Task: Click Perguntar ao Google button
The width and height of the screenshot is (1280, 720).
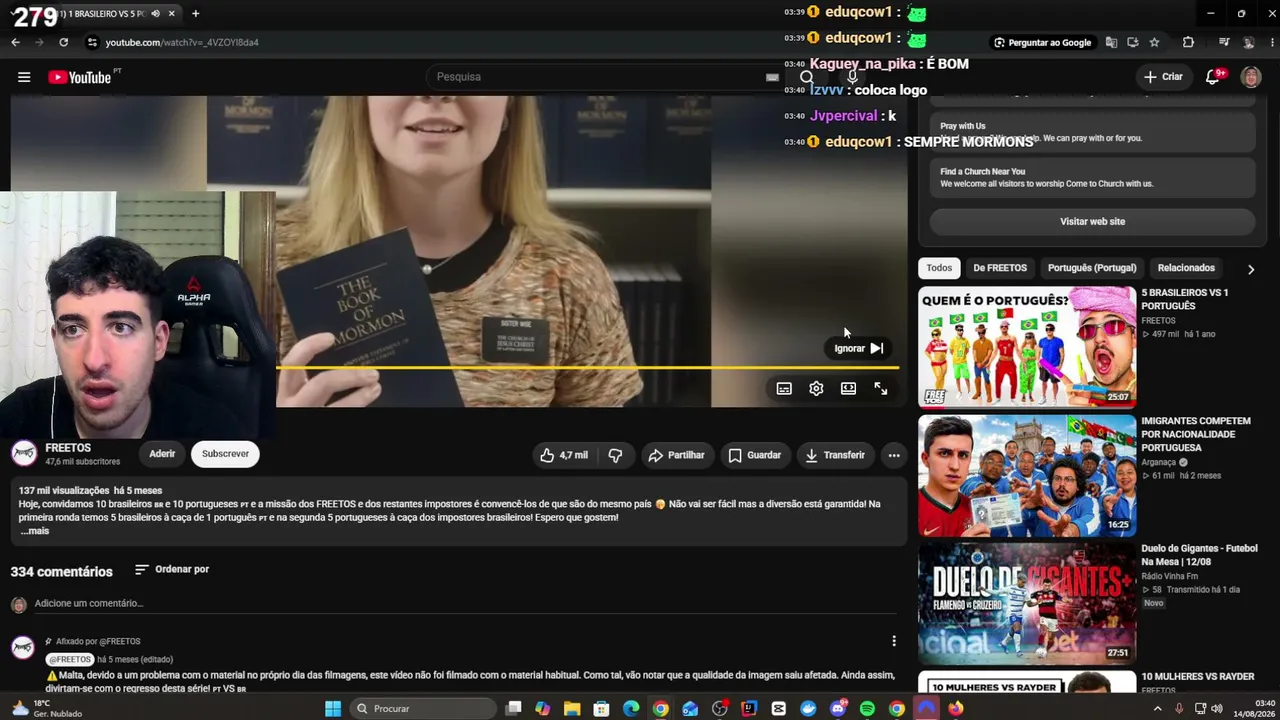Action: point(1042,42)
